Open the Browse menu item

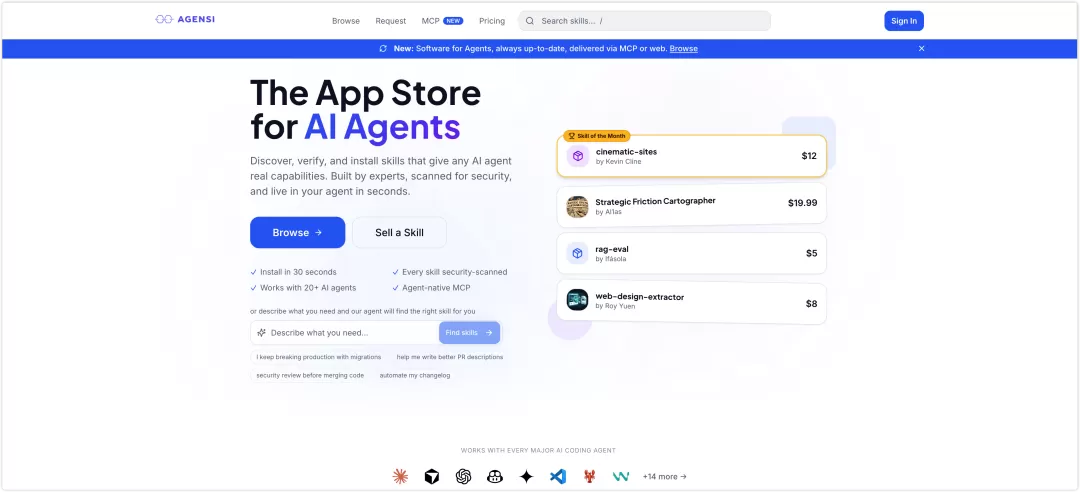[x=346, y=21]
